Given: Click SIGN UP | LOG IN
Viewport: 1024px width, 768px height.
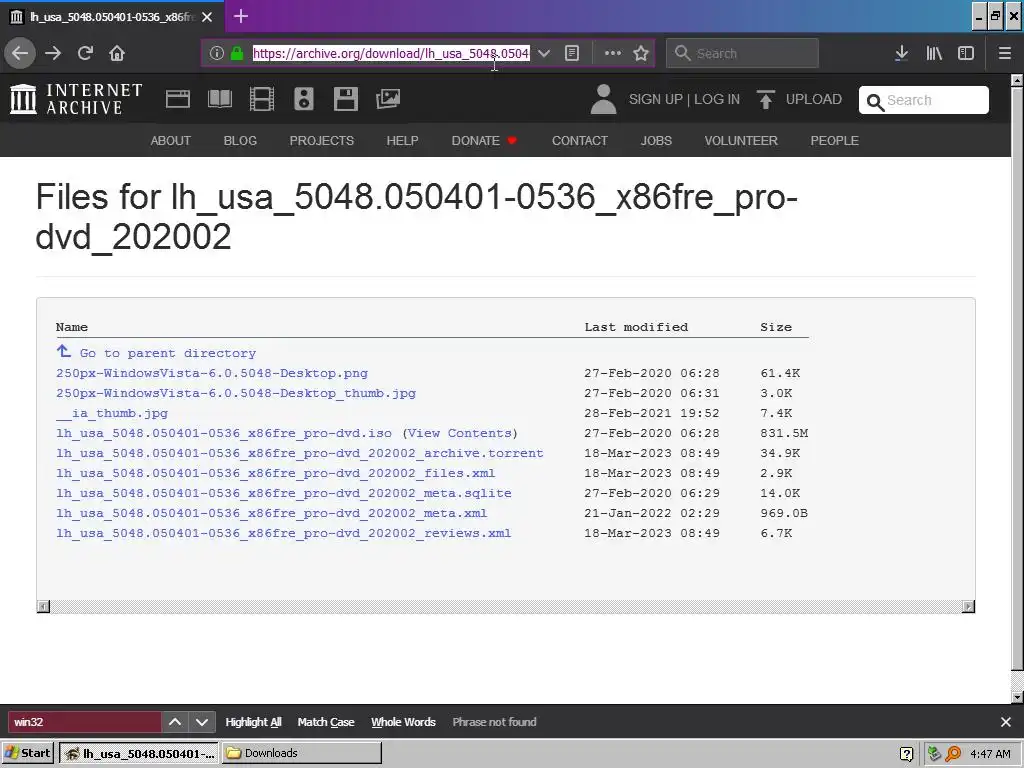Looking at the screenshot, I should tap(684, 99).
